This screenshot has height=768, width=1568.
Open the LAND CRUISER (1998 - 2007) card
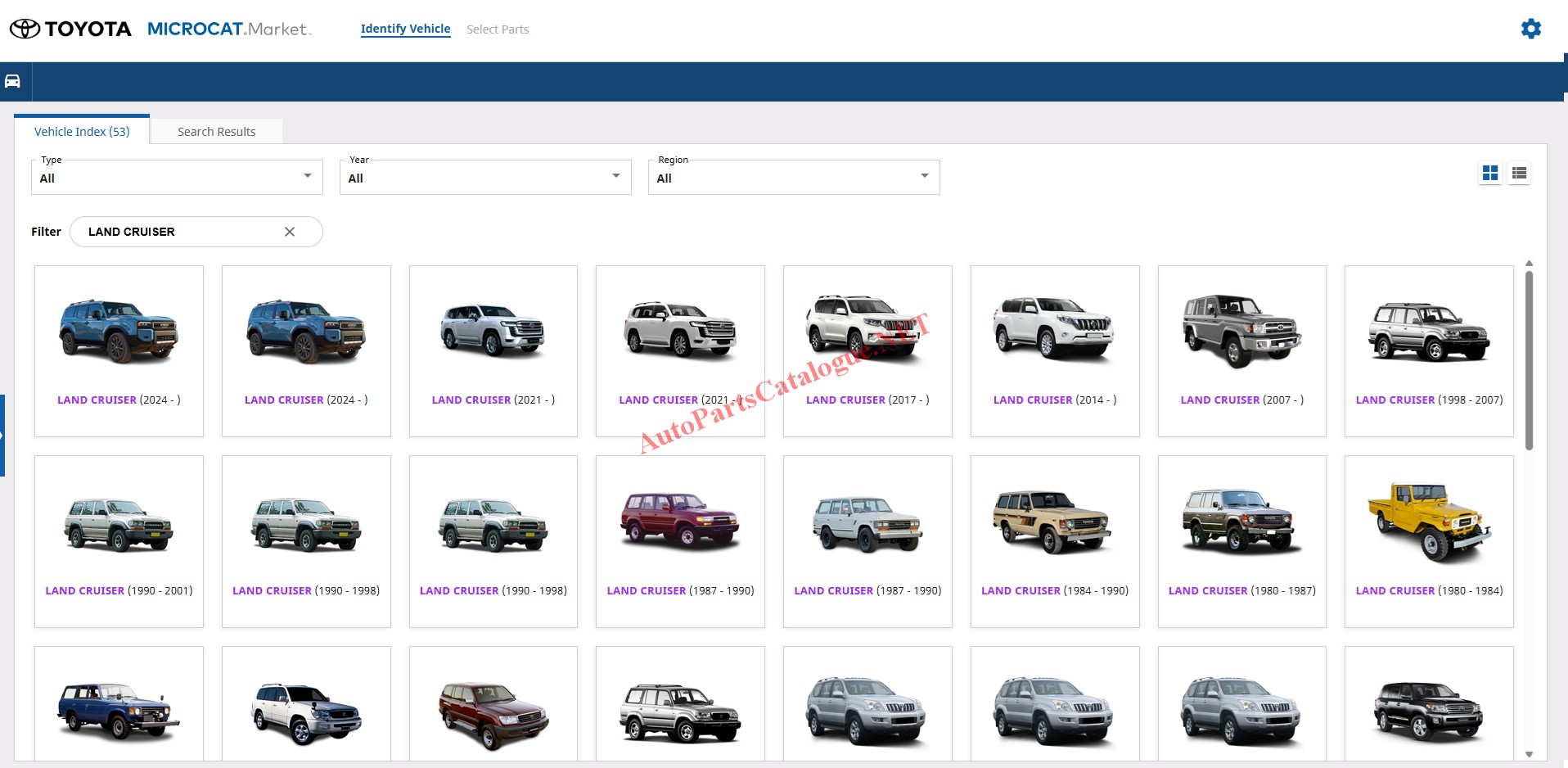pyautogui.click(x=1429, y=350)
